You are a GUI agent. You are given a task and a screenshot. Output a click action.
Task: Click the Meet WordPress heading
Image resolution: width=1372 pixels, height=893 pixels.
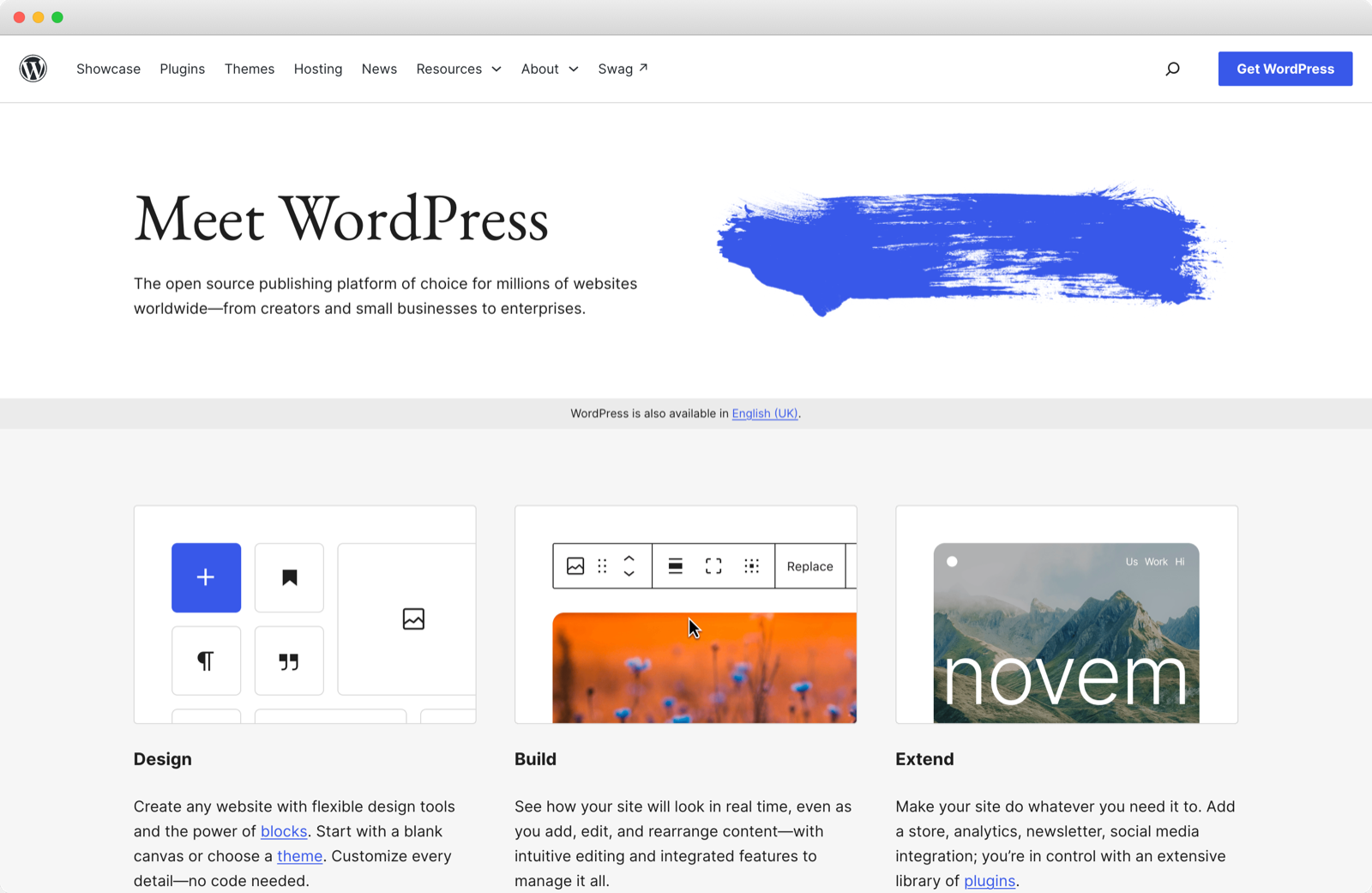(x=341, y=220)
